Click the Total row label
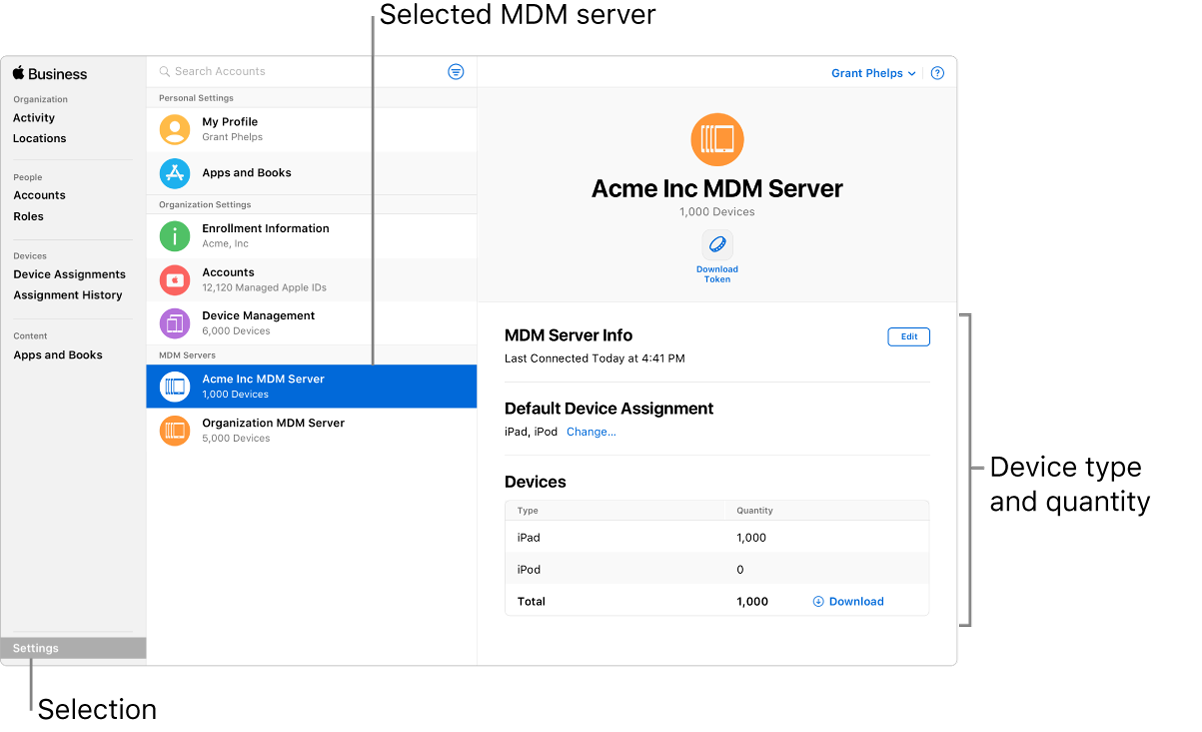 531,602
